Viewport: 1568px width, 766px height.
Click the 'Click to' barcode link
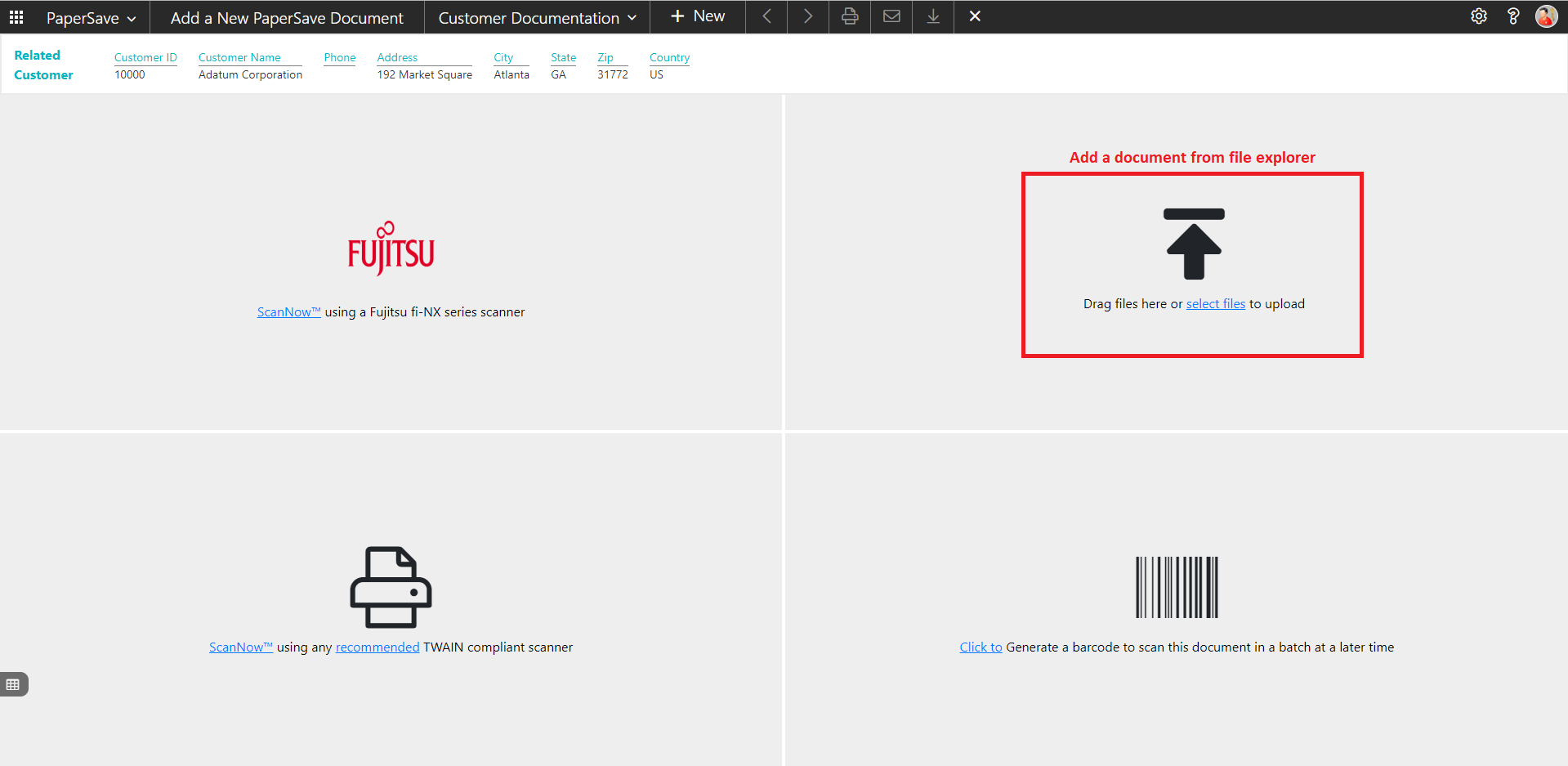coord(981,647)
